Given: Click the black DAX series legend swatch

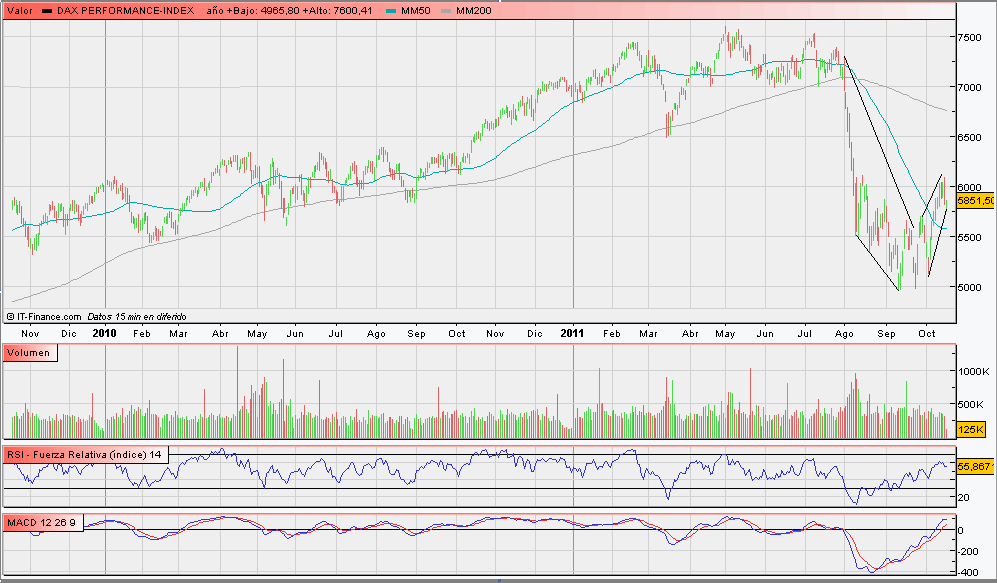Looking at the screenshot, I should pyautogui.click(x=47, y=11).
